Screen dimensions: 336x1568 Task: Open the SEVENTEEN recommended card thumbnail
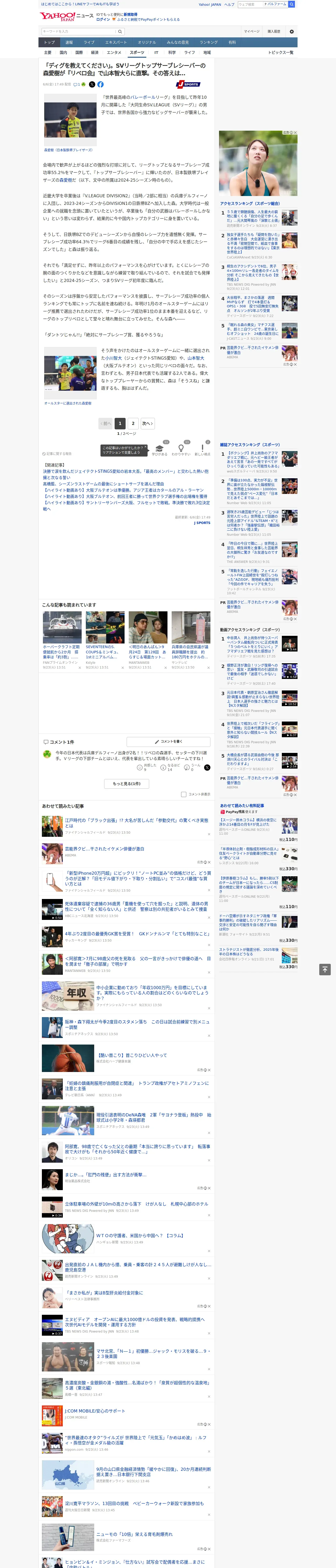pos(105,627)
